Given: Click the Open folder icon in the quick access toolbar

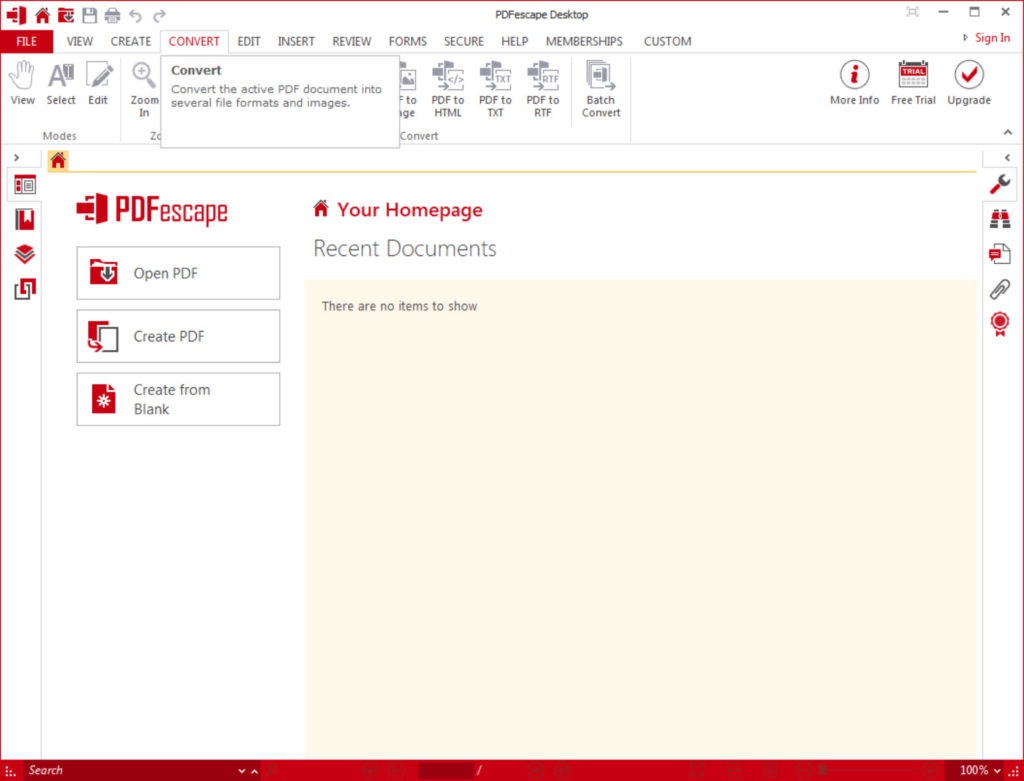Looking at the screenshot, I should [x=66, y=14].
